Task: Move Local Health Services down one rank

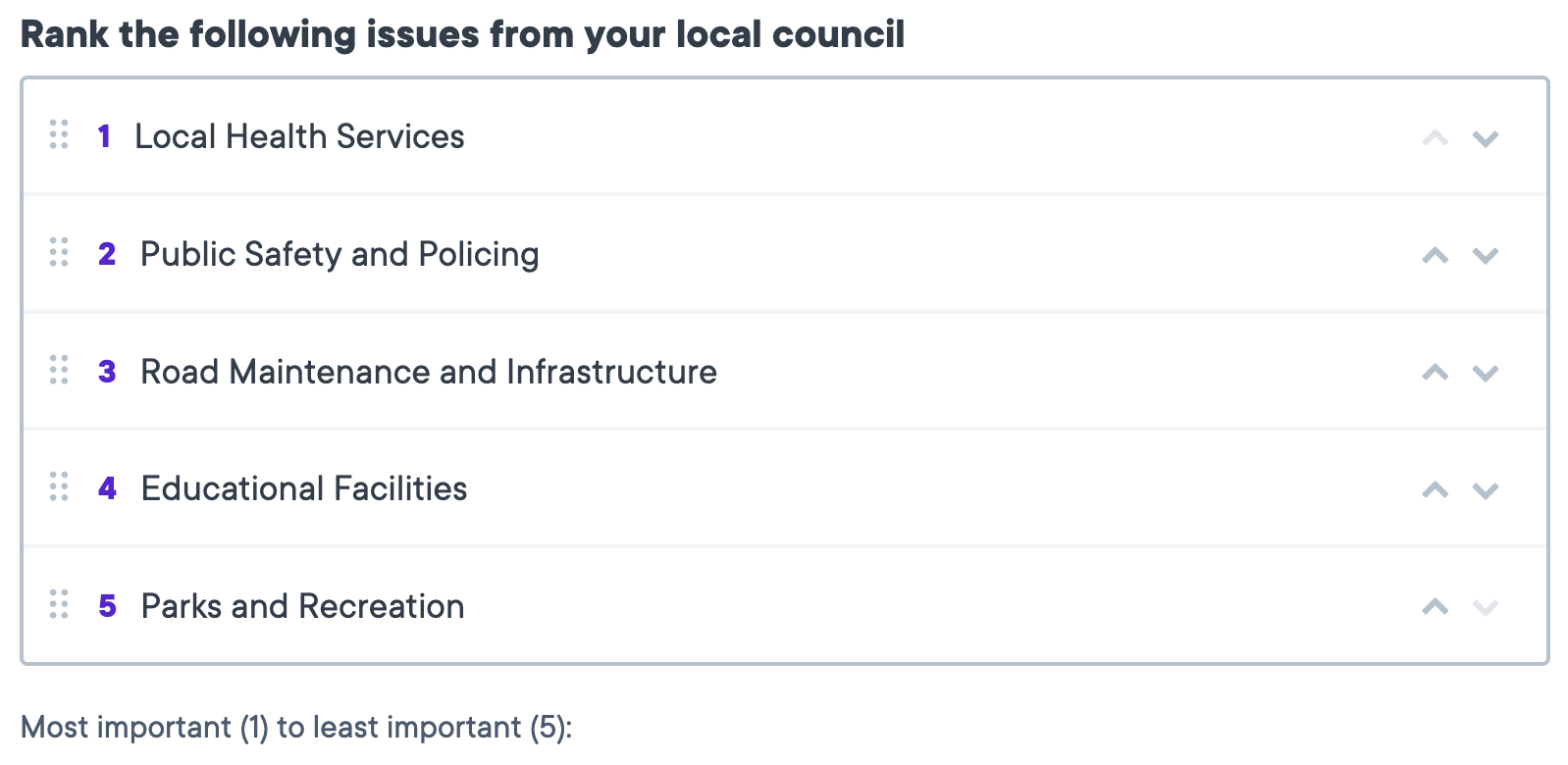Action: (x=1486, y=138)
